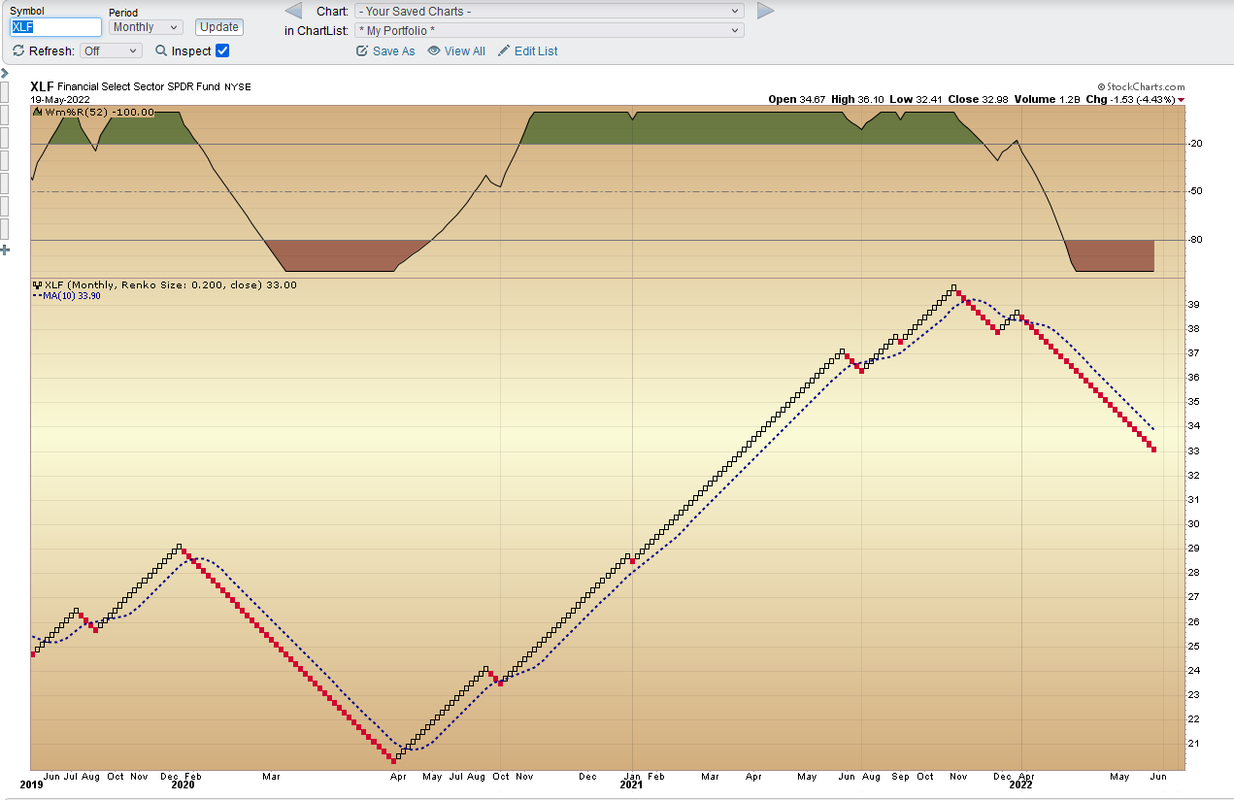Screen dimensions: 1234x800
Task: Click the Update button
Action: [x=218, y=27]
